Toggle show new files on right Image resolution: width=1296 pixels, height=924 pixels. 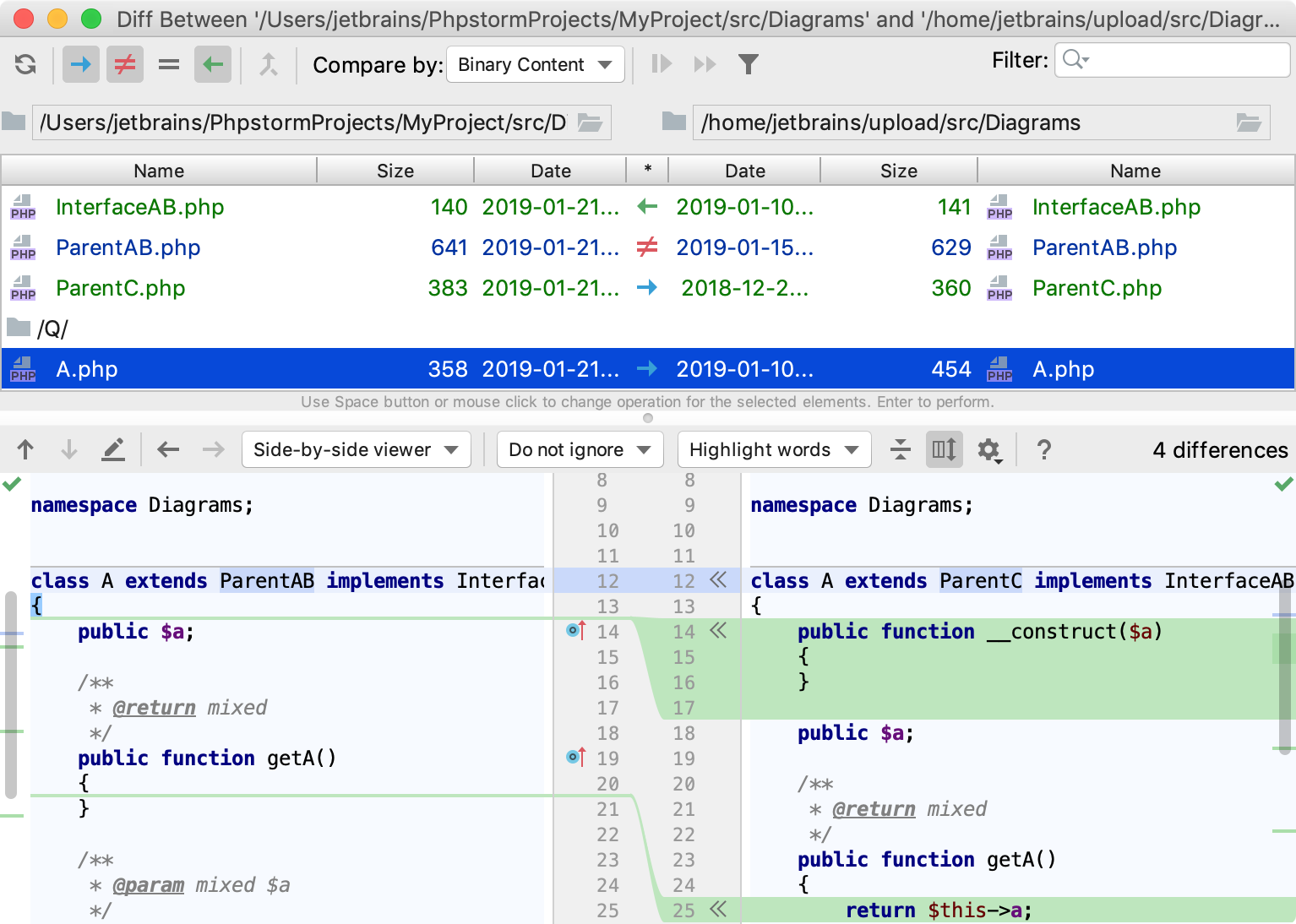[x=213, y=64]
